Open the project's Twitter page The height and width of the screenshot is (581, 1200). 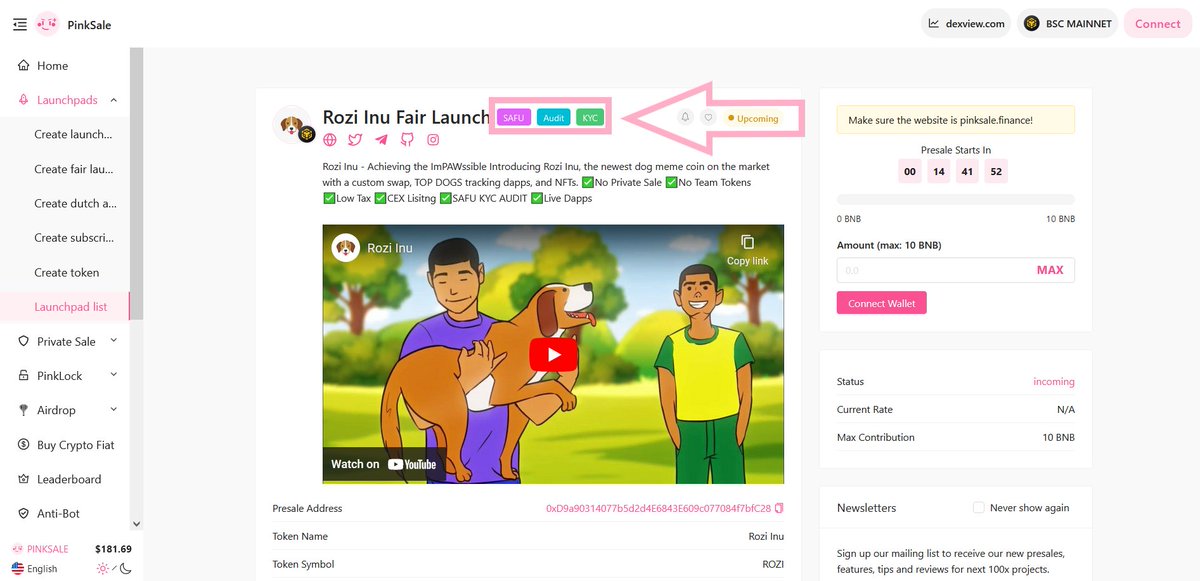point(356,139)
